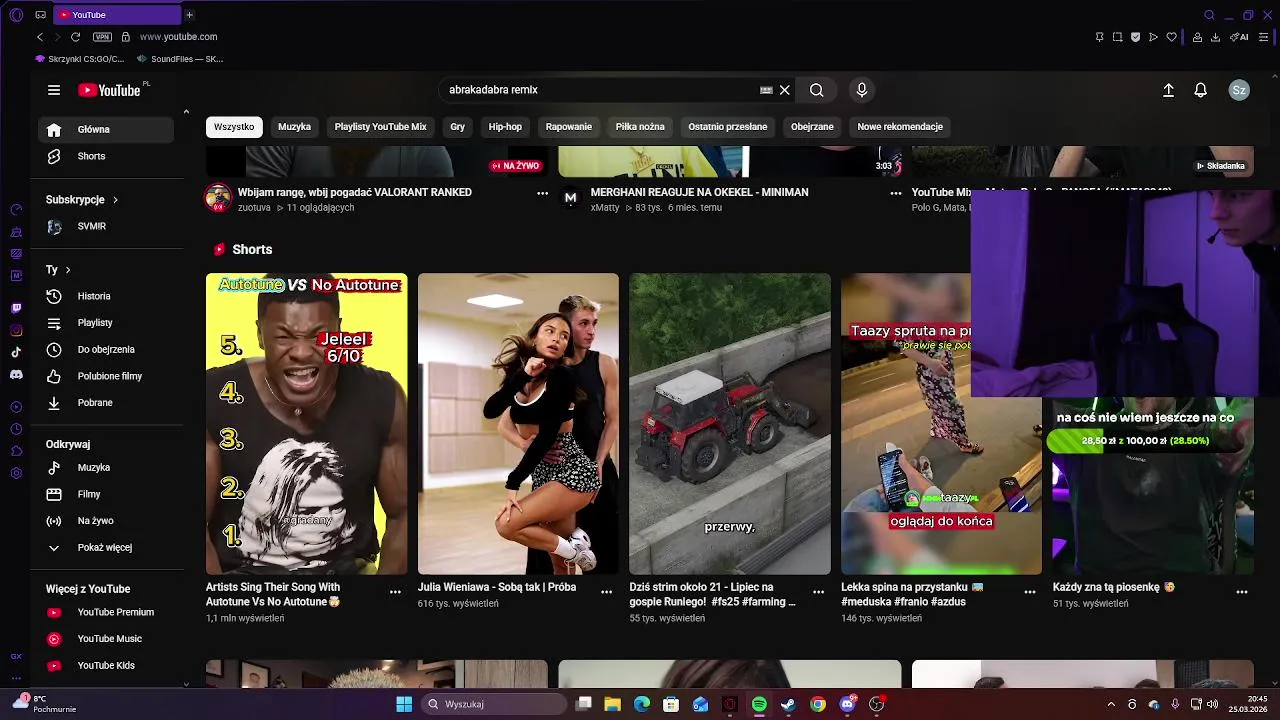
Task: Open Na żywo under Odkrywaj
Action: [x=106, y=521]
